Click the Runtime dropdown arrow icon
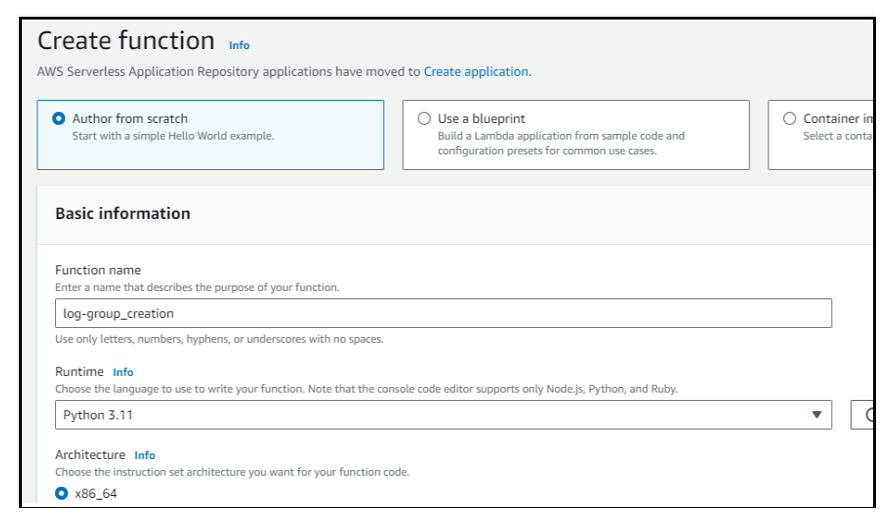 pyautogui.click(x=816, y=415)
